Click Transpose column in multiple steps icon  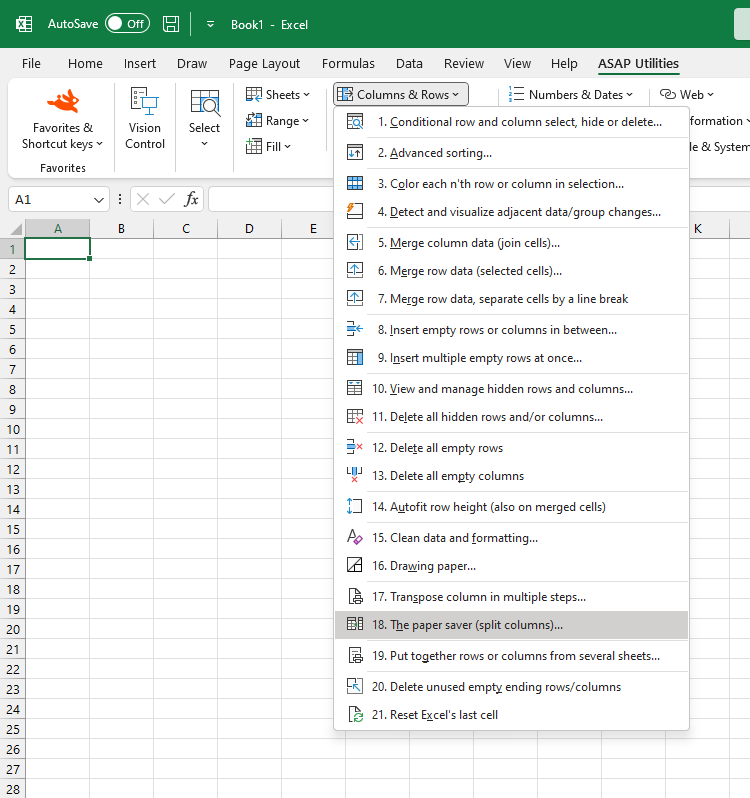(x=355, y=596)
